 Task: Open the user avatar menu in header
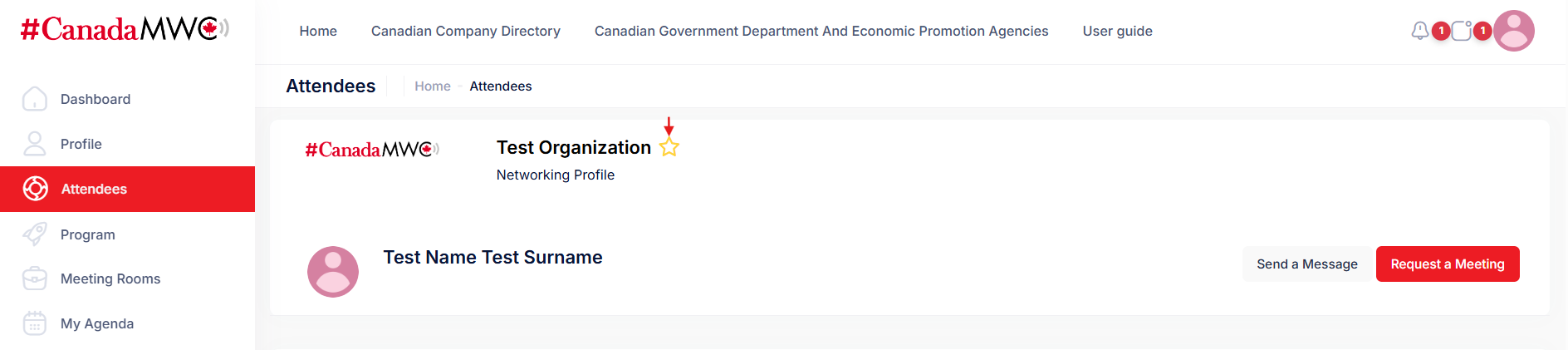pyautogui.click(x=1513, y=31)
